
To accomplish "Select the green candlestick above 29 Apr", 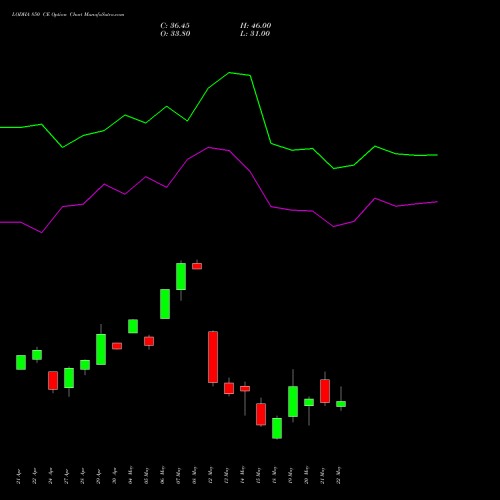I will tap(101, 349).
